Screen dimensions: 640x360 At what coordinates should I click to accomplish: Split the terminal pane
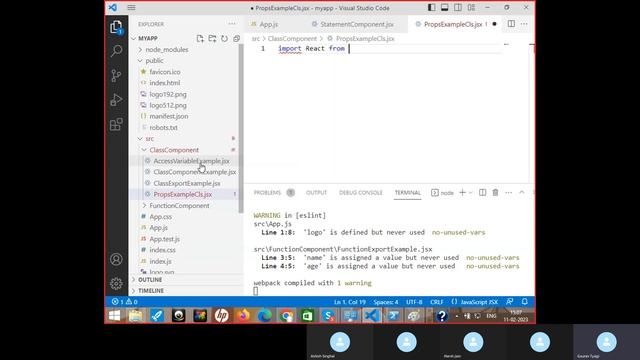(482, 192)
